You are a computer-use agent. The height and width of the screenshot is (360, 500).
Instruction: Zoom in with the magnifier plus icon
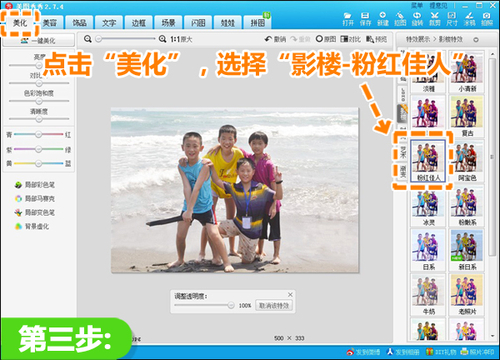(162, 39)
